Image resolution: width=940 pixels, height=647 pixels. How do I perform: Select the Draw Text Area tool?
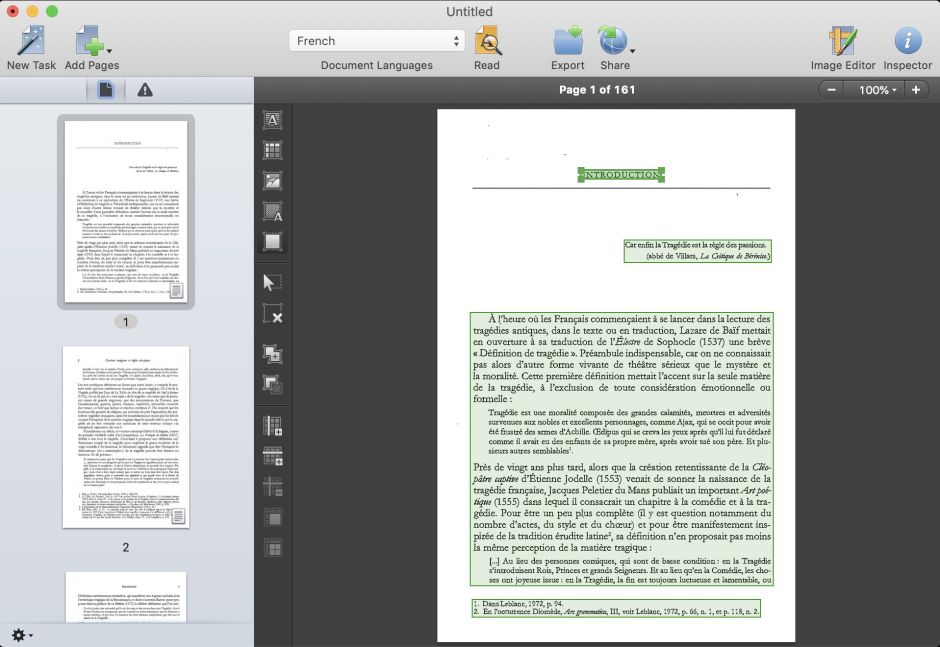tap(272, 120)
